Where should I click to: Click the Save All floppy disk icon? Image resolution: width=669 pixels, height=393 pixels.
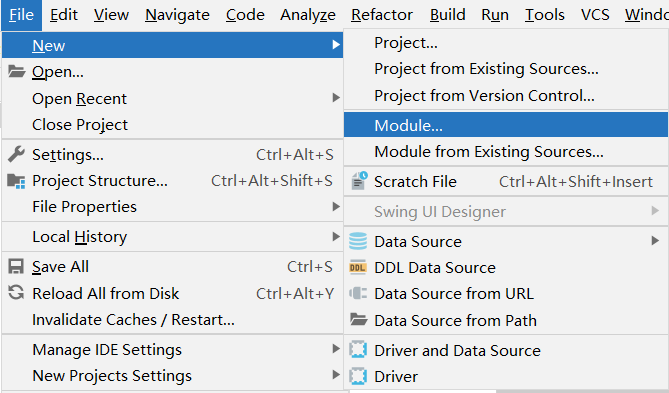pyautogui.click(x=16, y=267)
